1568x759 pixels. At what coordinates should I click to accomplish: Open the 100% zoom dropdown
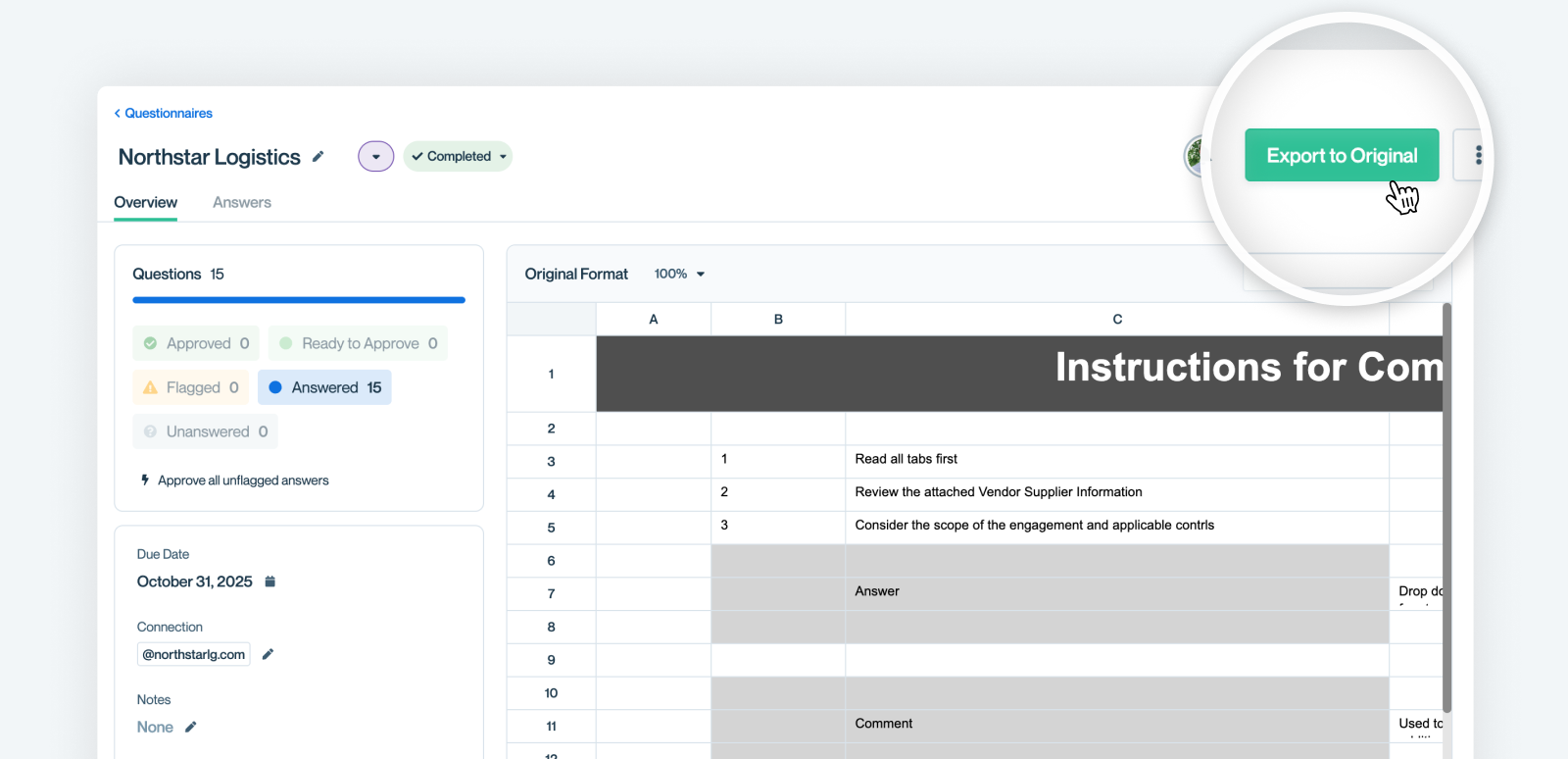[679, 274]
